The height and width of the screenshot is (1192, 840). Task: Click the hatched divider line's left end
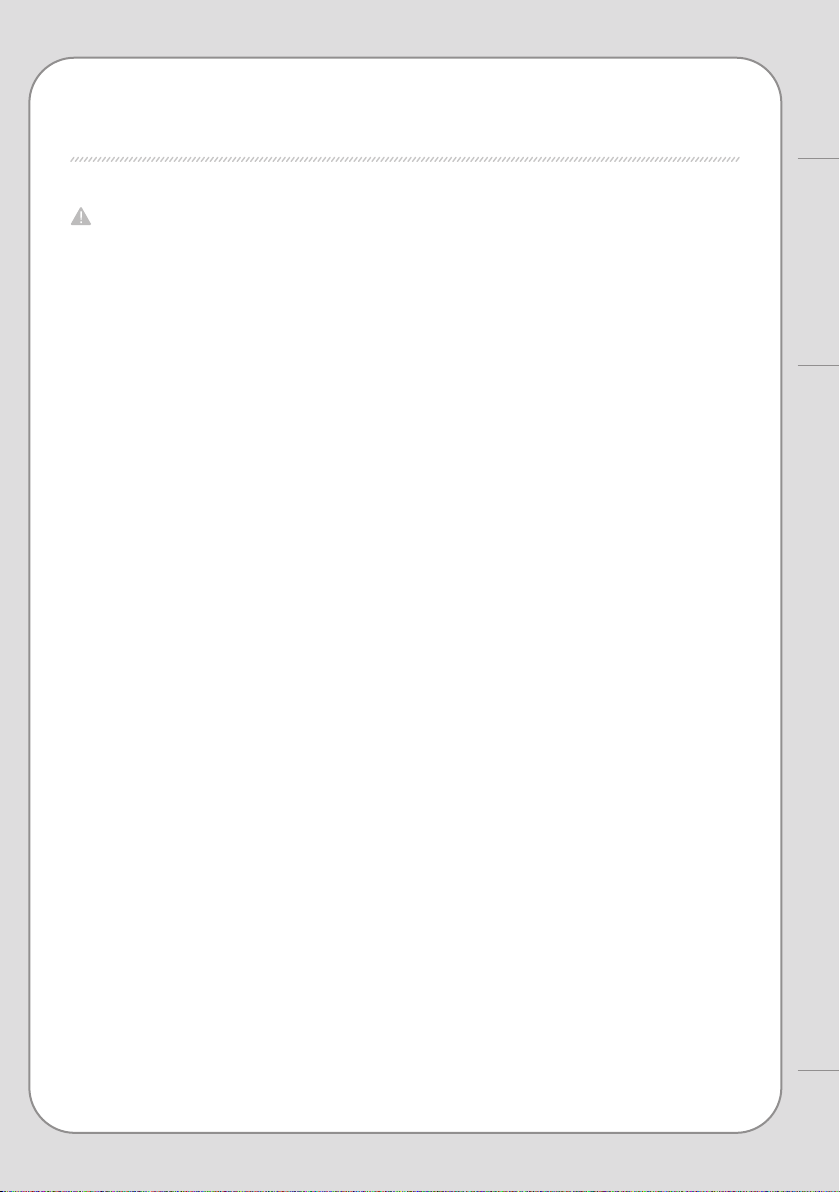pyautogui.click(x=74, y=160)
